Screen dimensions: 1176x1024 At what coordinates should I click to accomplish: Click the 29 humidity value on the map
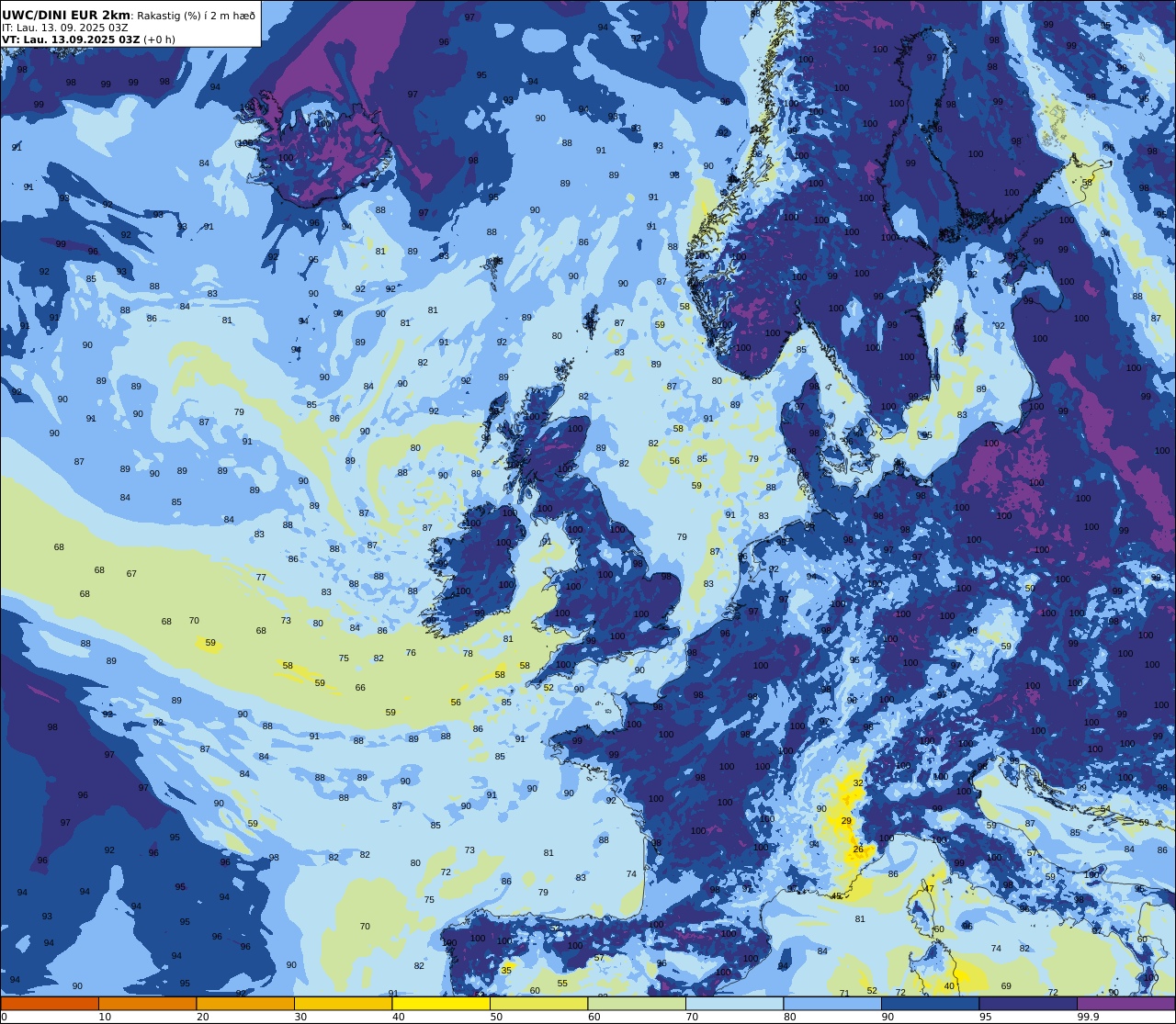click(846, 820)
